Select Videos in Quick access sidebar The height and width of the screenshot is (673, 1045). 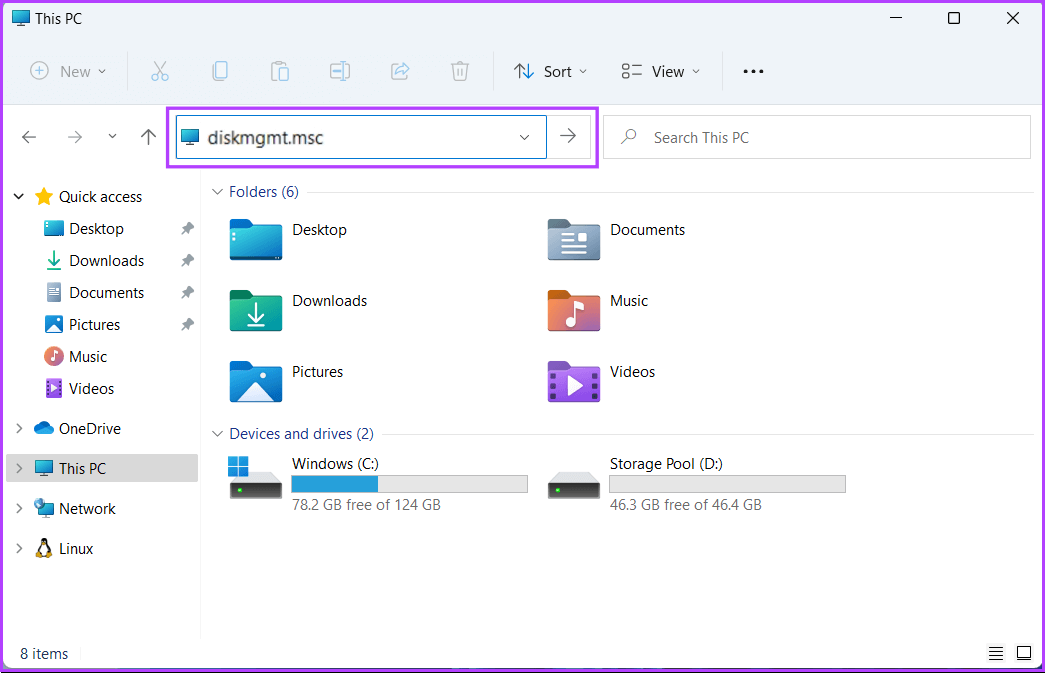click(91, 388)
